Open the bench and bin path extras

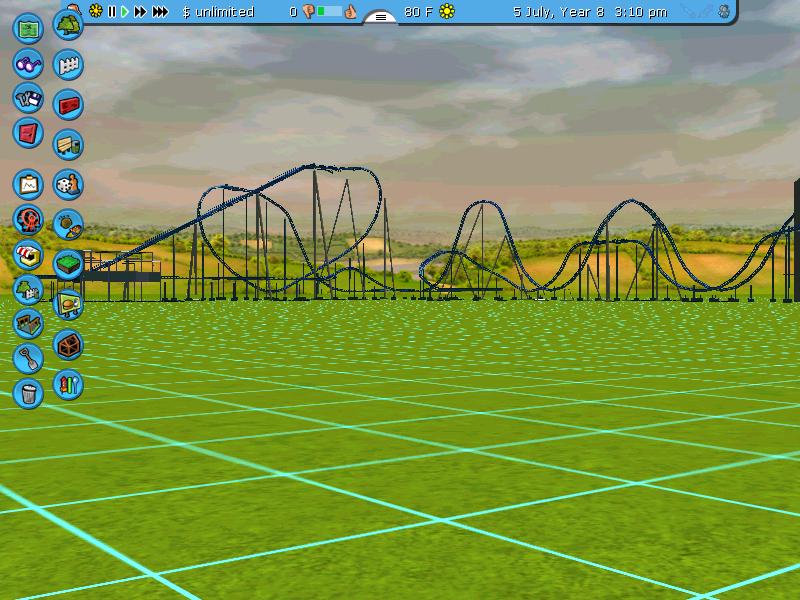(68, 144)
